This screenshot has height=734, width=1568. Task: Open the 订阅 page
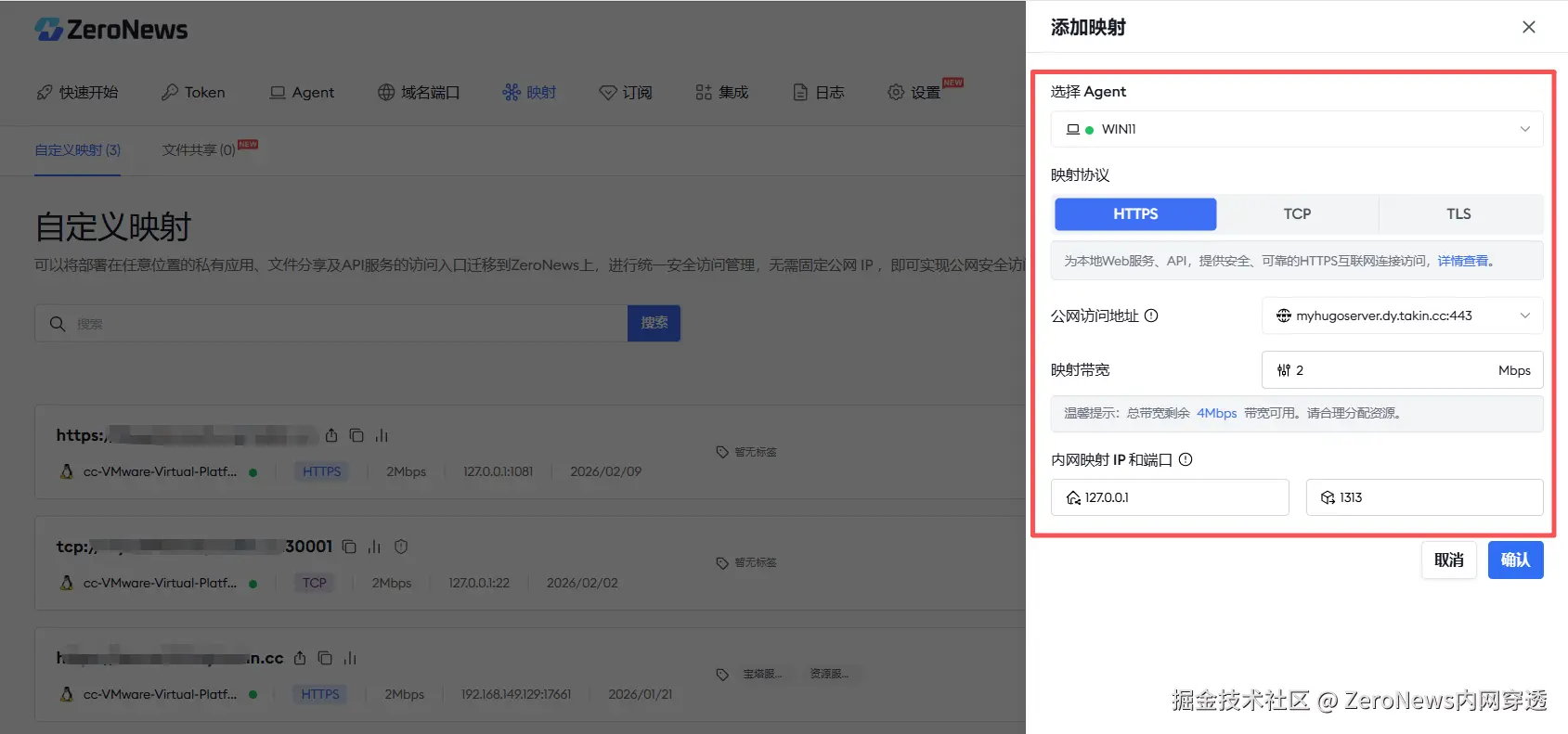tap(626, 92)
